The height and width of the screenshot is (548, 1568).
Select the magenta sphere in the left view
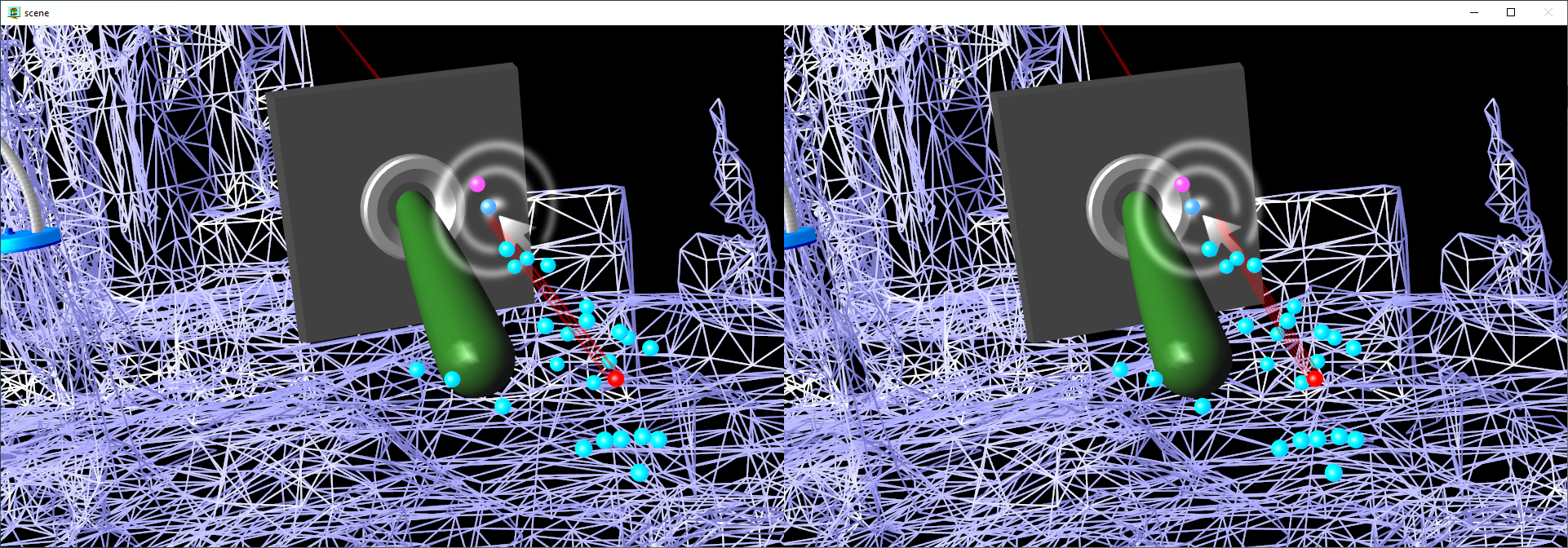[x=477, y=184]
